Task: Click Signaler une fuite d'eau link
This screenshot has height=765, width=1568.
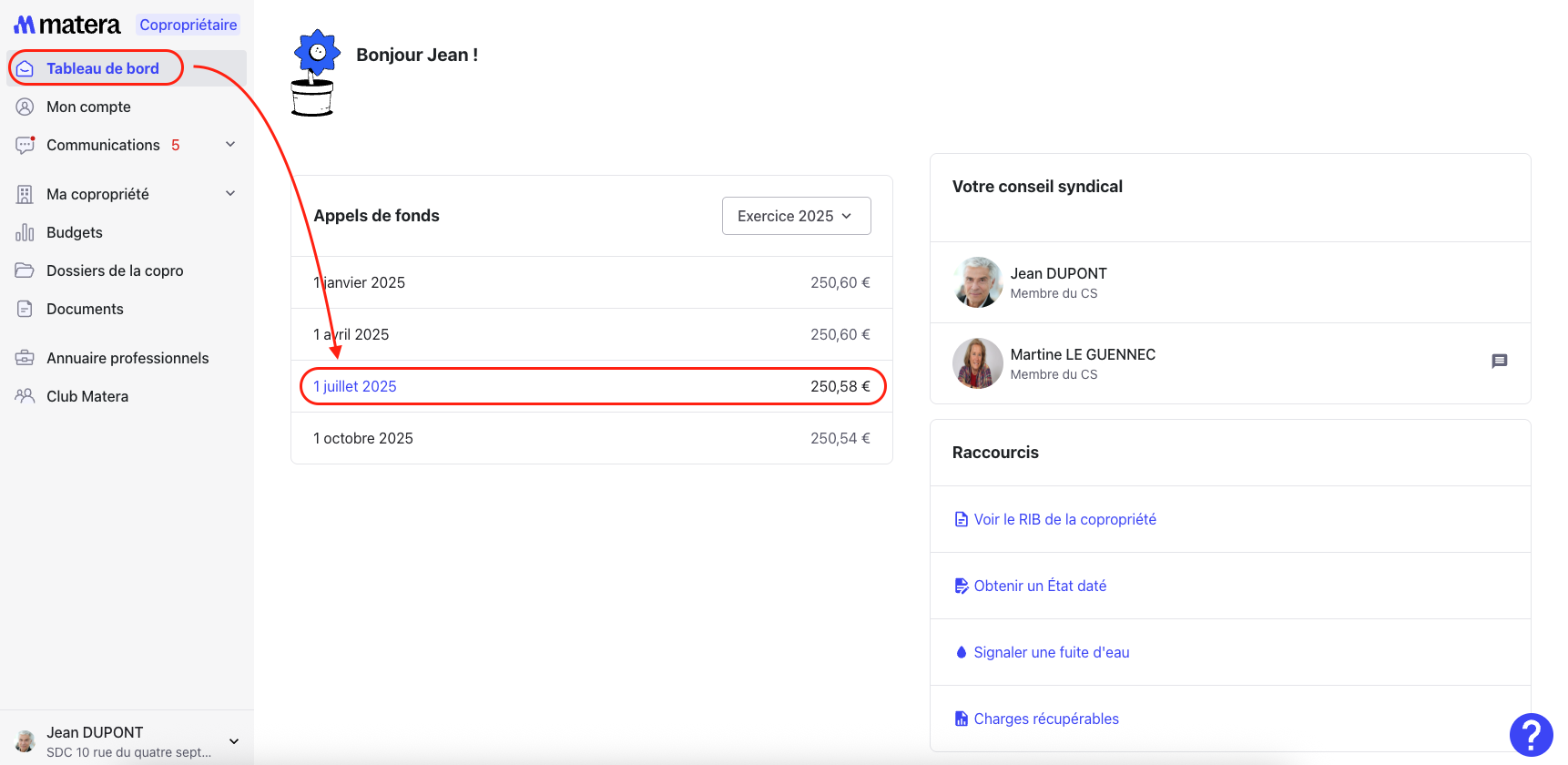Action: (1051, 652)
